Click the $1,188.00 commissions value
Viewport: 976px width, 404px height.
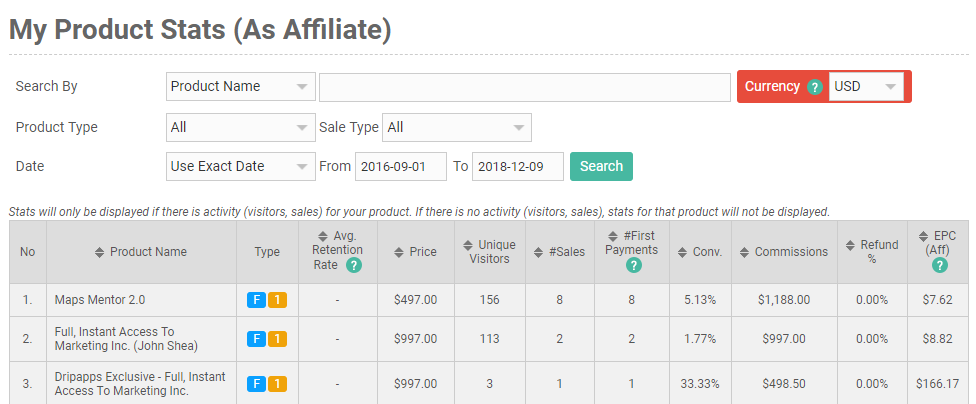[x=784, y=300]
